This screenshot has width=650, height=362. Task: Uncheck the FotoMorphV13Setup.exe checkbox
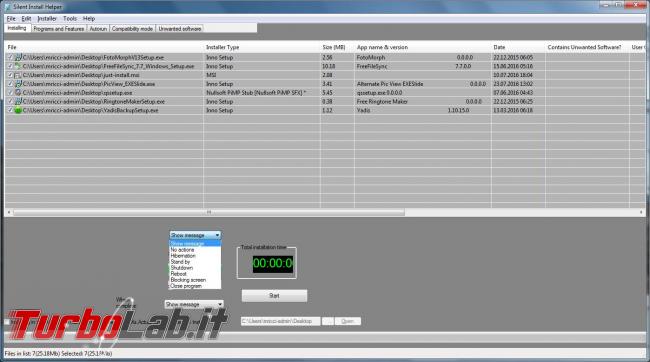[x=10, y=58]
